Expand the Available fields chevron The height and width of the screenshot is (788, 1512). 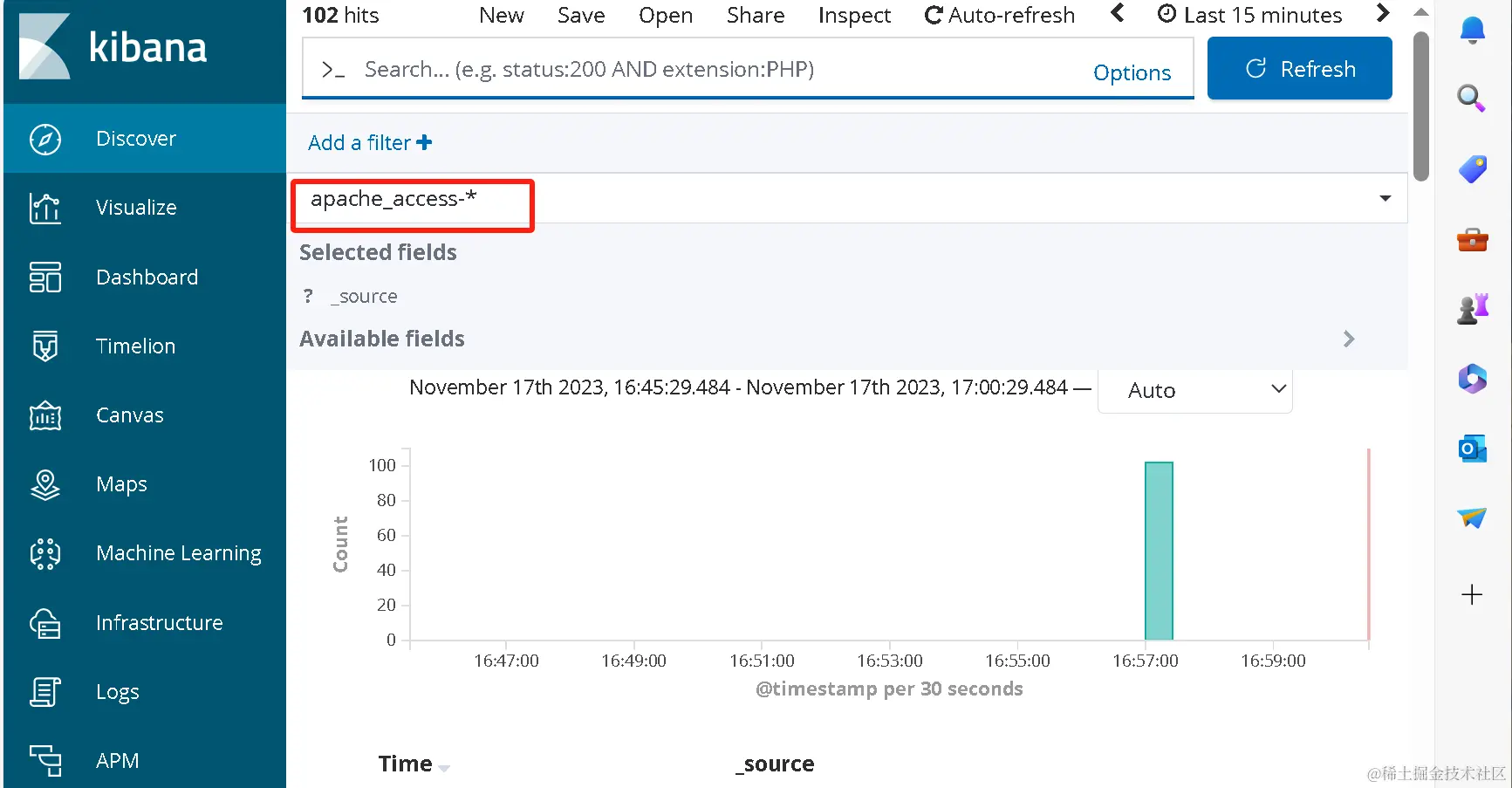[x=1349, y=339]
